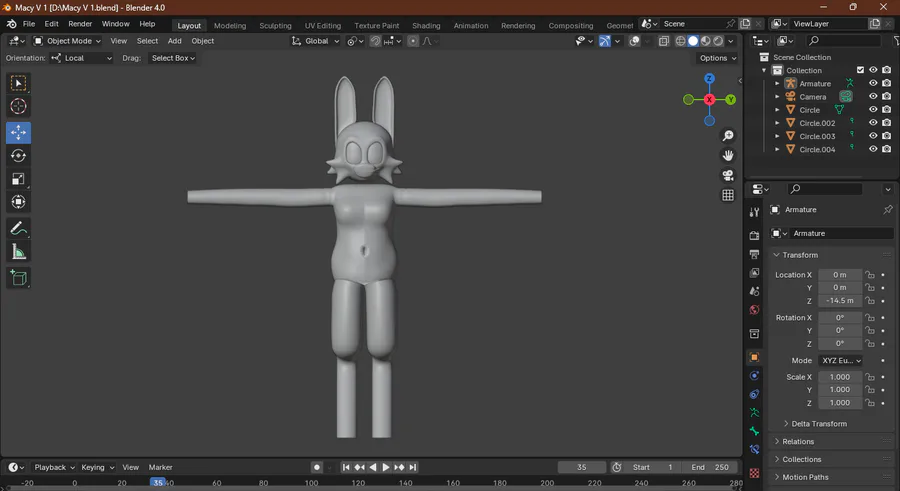Open the XYZ Euler rotation mode dropdown
The image size is (900, 491).
pos(841,361)
